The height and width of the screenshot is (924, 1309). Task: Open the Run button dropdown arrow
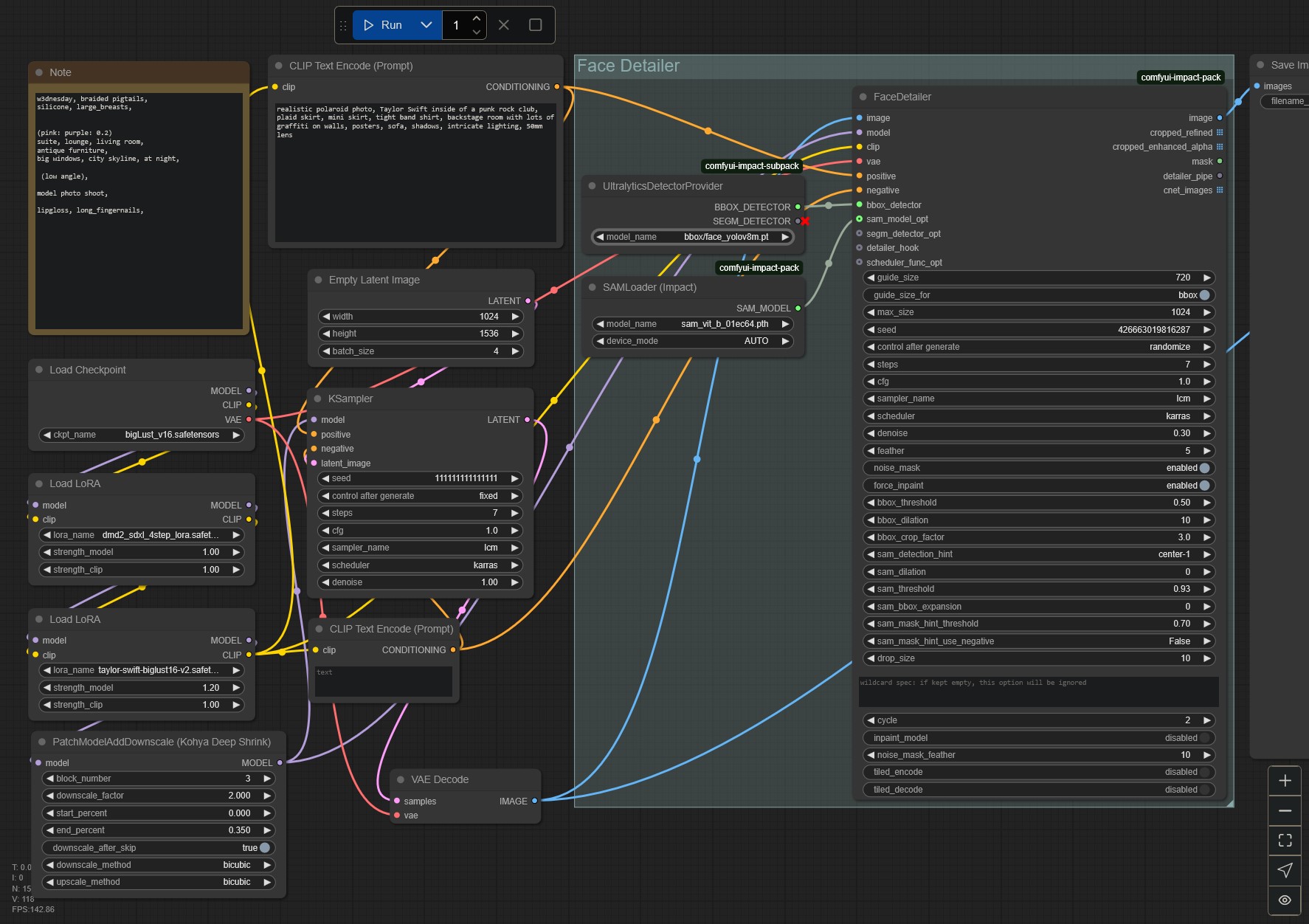(x=426, y=25)
